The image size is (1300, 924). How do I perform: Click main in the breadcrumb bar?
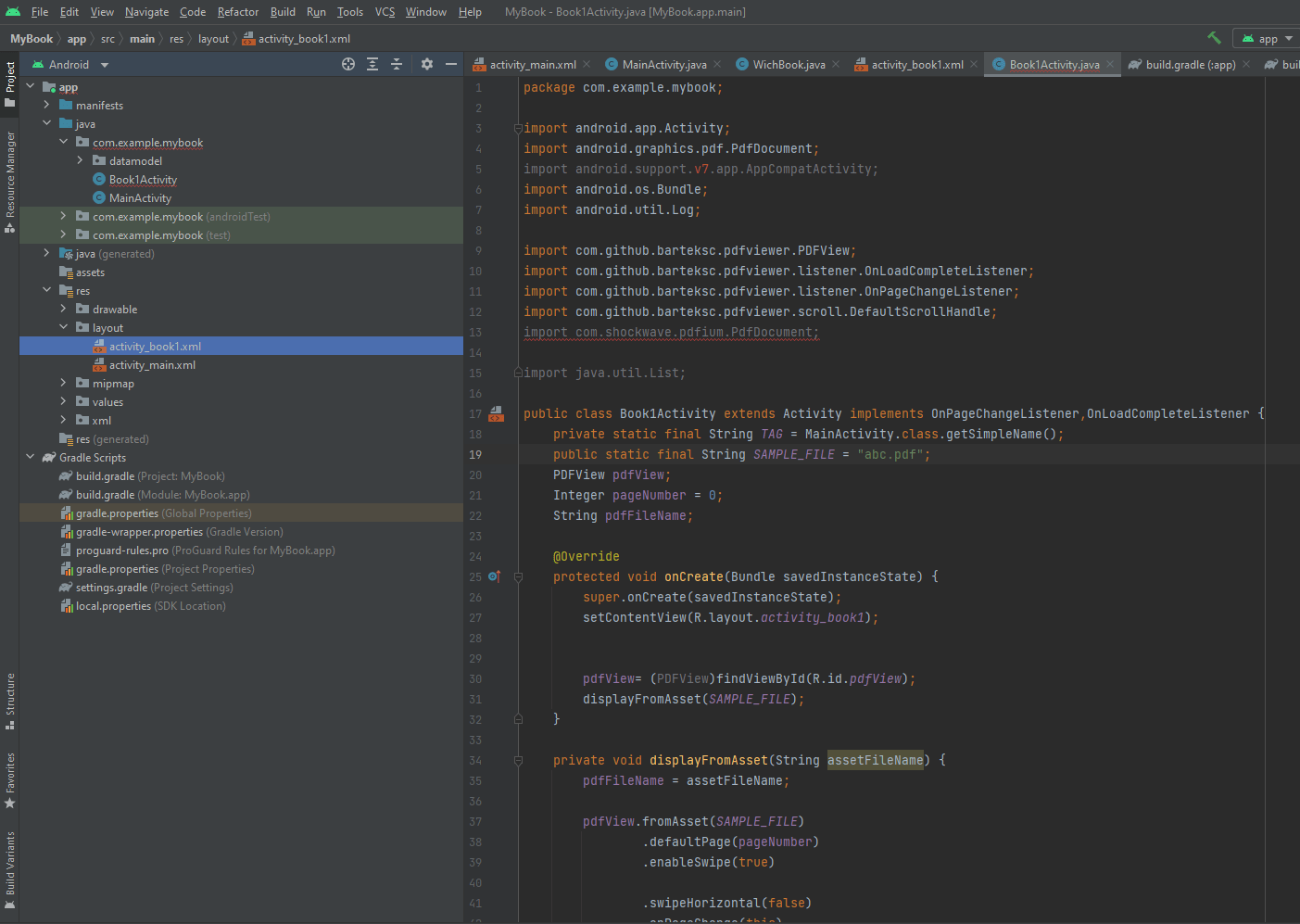point(142,39)
